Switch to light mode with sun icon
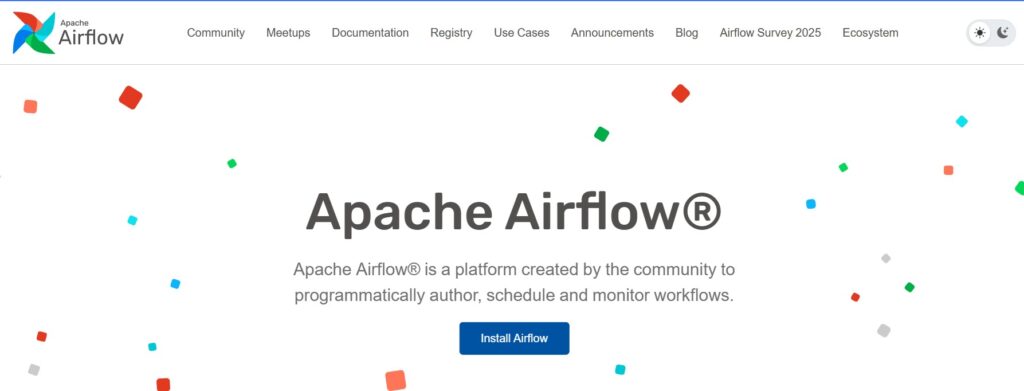The height and width of the screenshot is (391, 1024). click(x=980, y=33)
